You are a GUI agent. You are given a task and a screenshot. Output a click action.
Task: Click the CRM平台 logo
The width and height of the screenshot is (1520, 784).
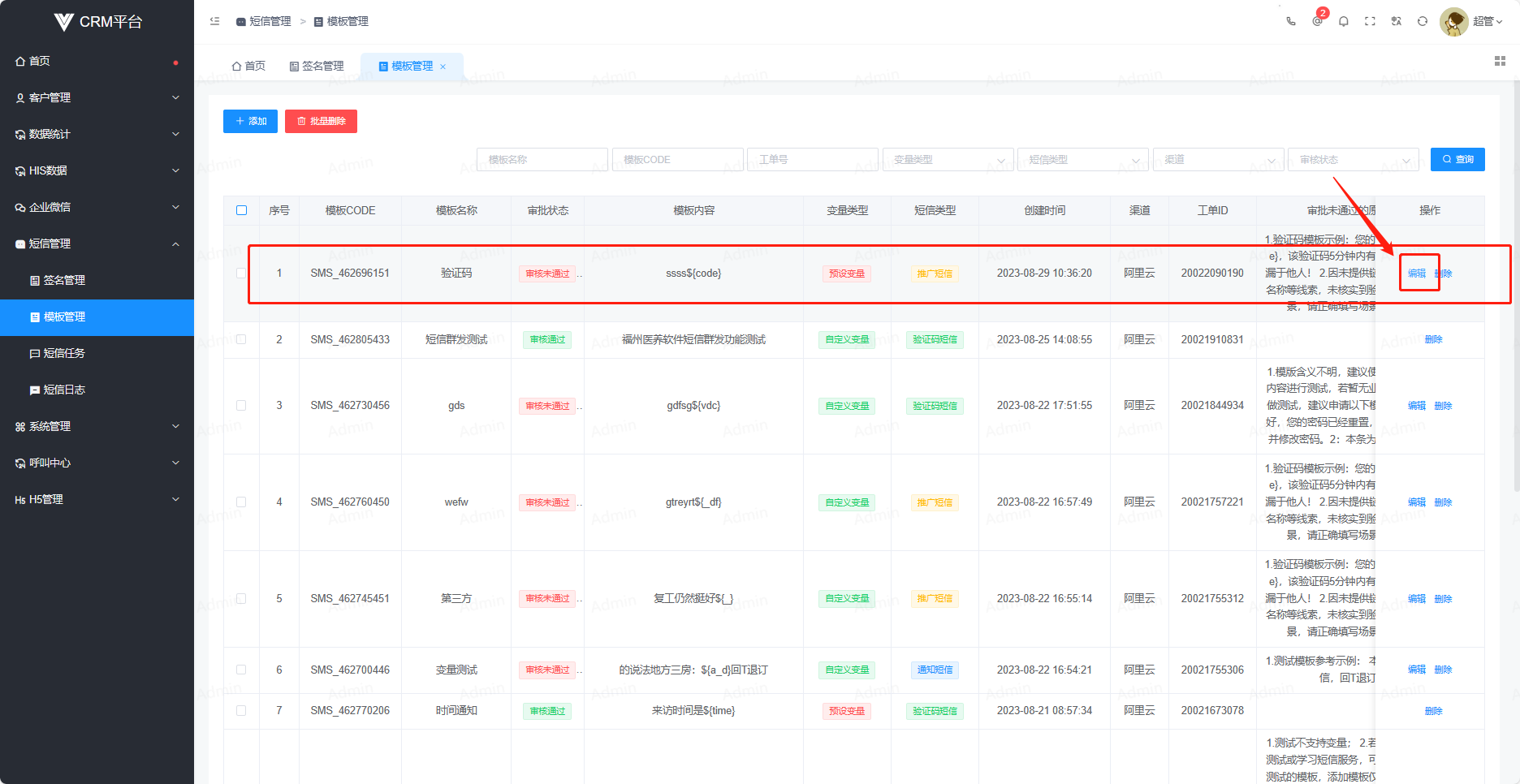pos(97,22)
